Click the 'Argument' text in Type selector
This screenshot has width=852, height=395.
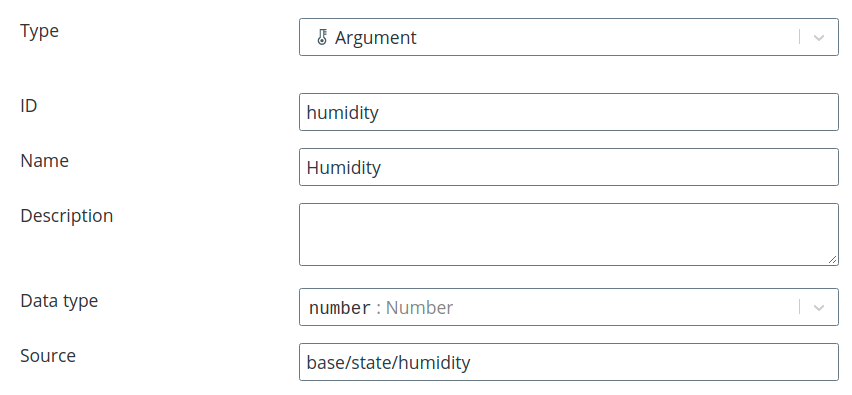(375, 38)
